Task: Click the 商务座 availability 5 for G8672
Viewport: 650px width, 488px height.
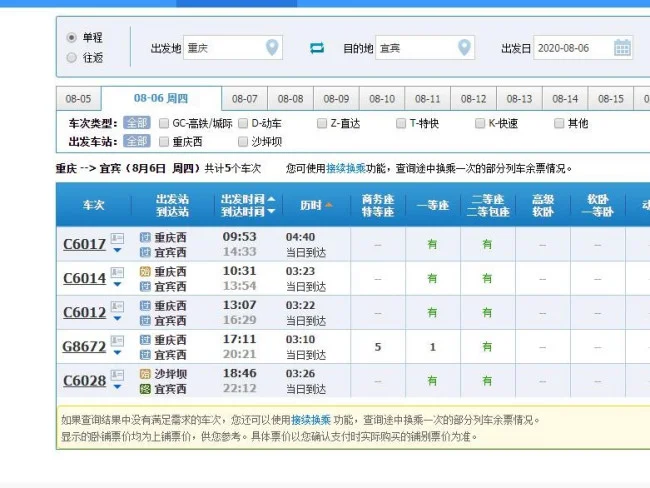Action: (x=378, y=347)
